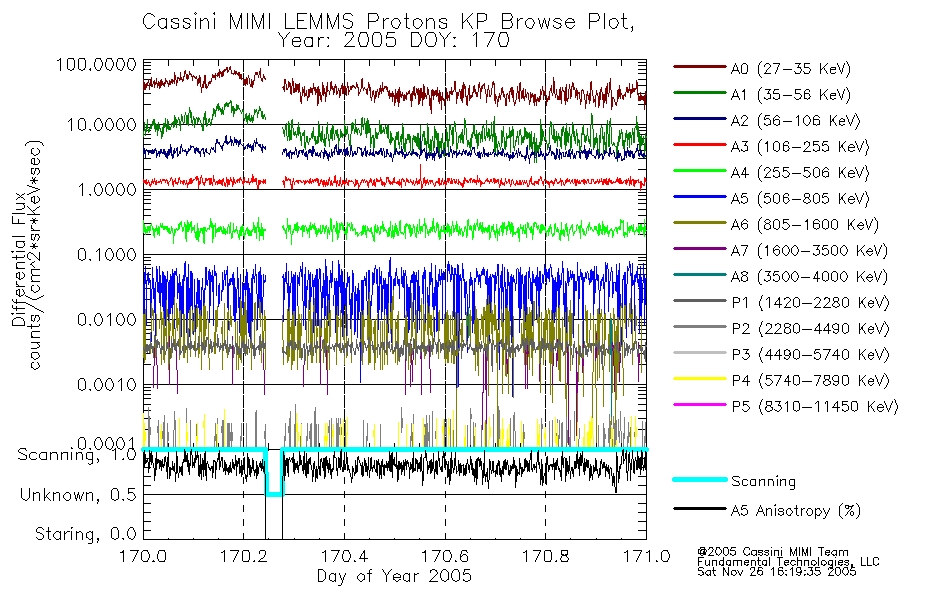This screenshot has width=950, height=600.
Task: Click the 170.4 x-axis tick label
Action: coord(345,556)
